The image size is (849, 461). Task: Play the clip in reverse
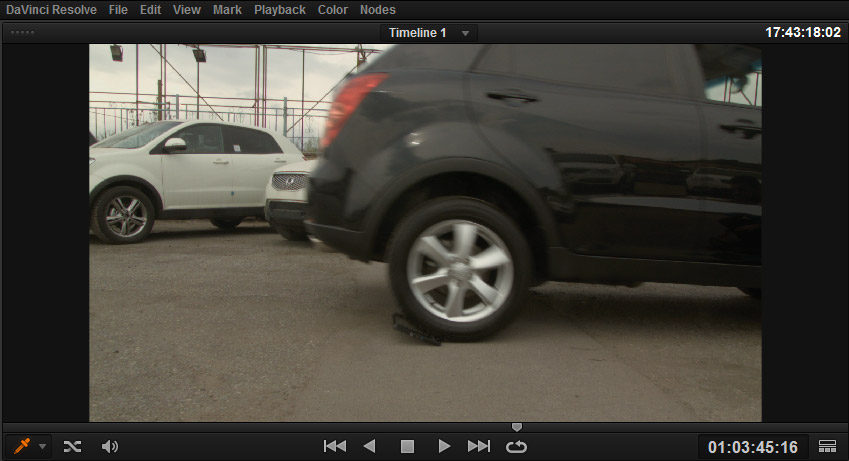[x=369, y=446]
